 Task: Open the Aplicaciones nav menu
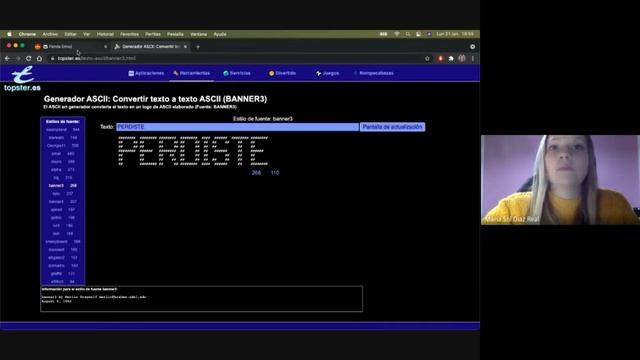[x=146, y=73]
